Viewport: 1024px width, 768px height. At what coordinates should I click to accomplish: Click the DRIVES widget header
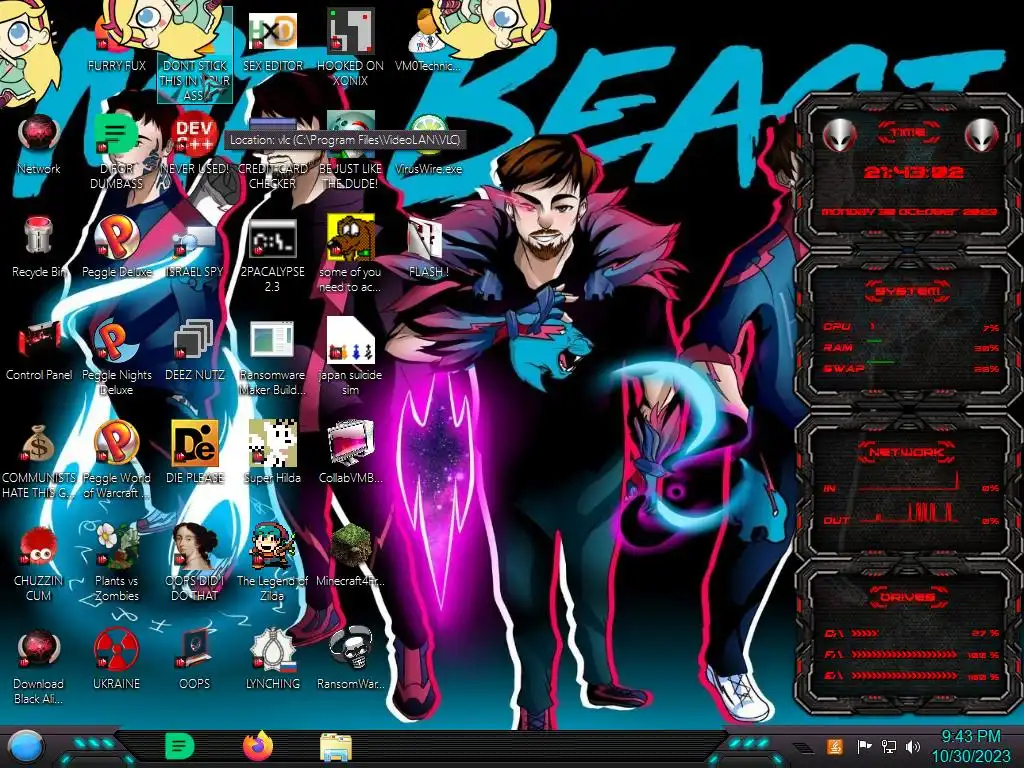(908, 597)
